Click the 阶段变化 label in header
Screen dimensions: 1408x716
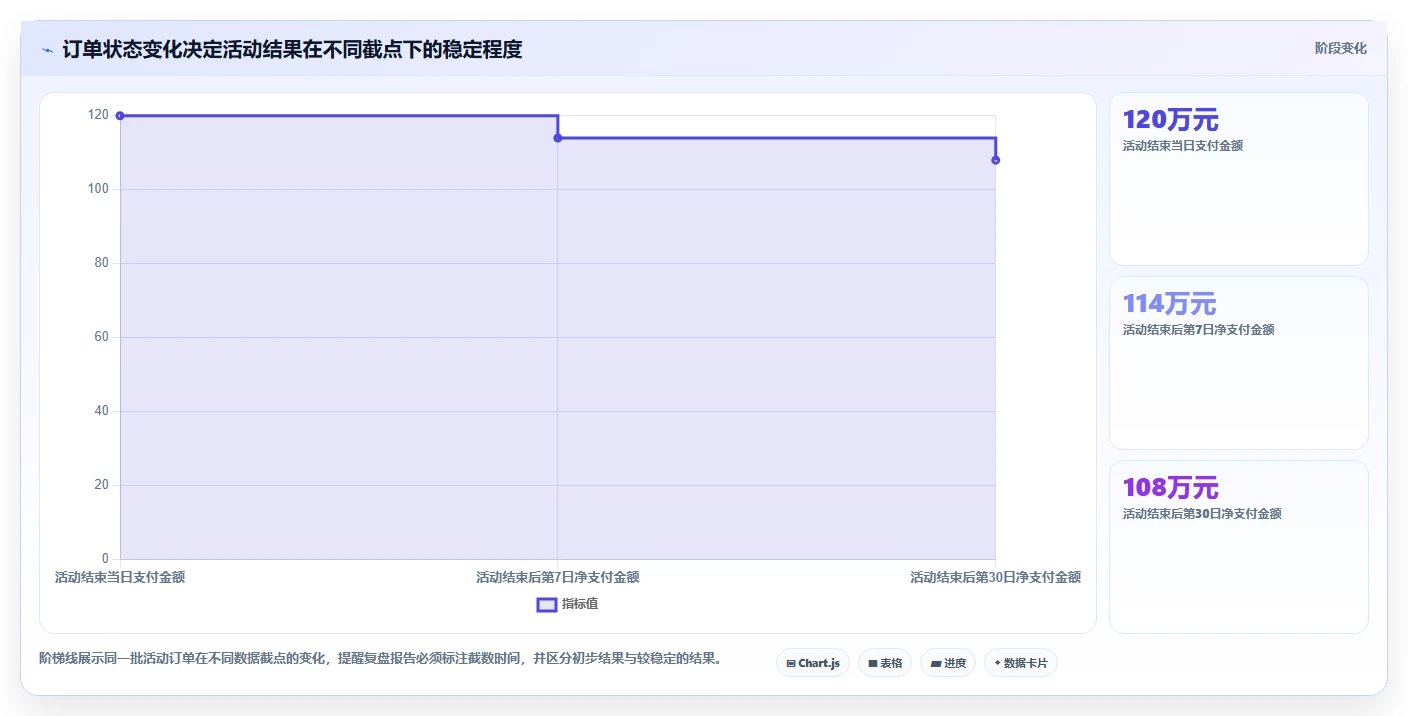tap(1340, 48)
